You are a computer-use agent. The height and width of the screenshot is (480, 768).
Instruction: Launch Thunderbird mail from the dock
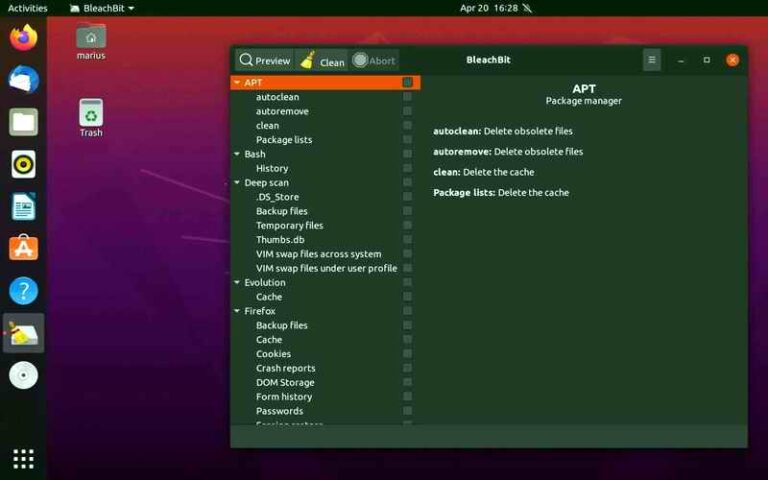[24, 80]
